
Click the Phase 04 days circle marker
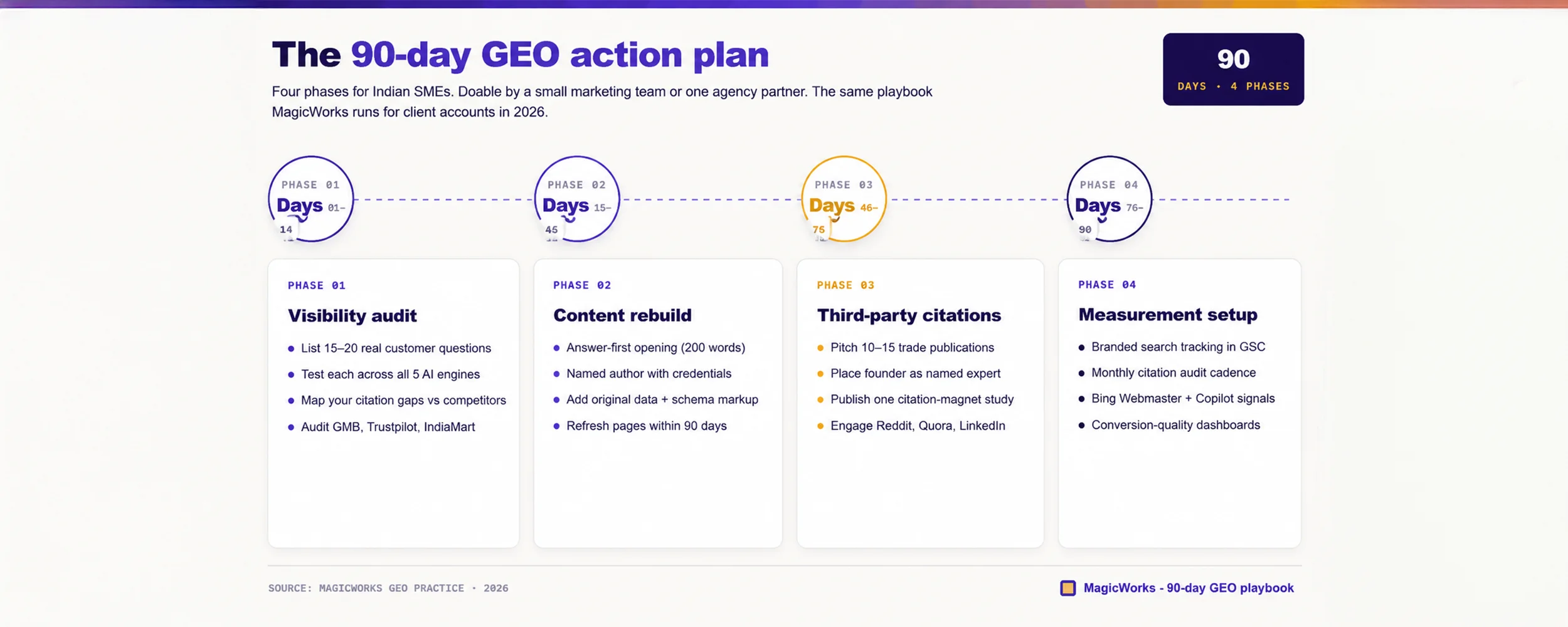[1109, 199]
